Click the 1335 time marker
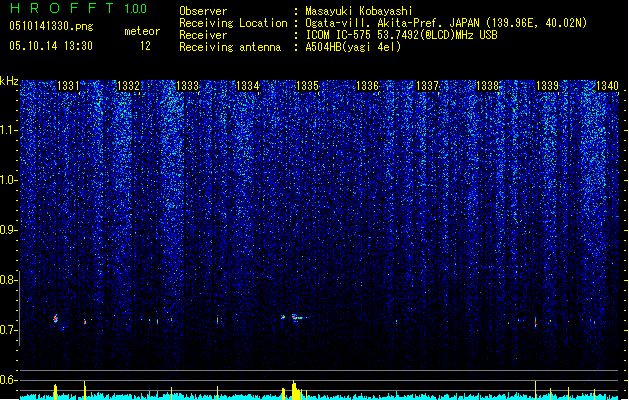The width and height of the screenshot is (629, 400). coord(307,86)
